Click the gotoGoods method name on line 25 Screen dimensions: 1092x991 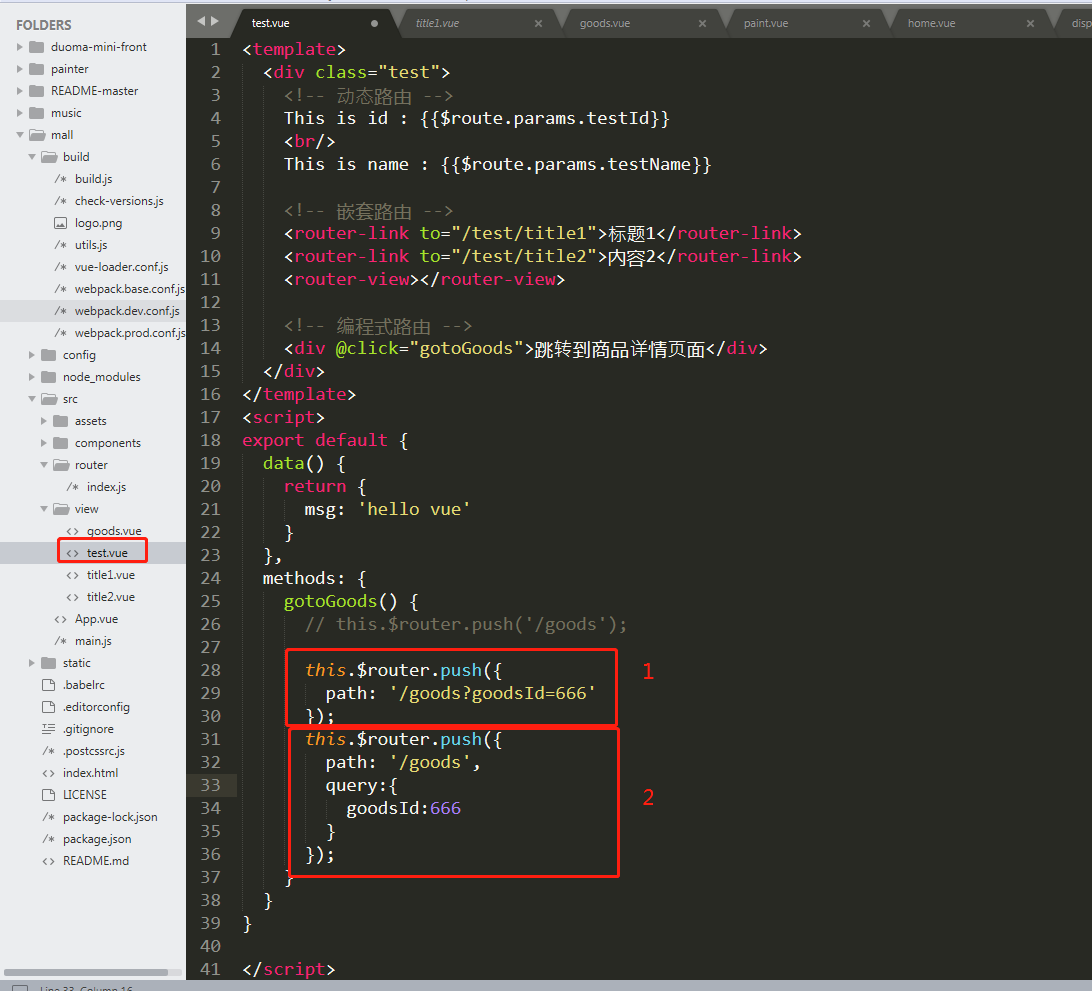pyautogui.click(x=330, y=601)
